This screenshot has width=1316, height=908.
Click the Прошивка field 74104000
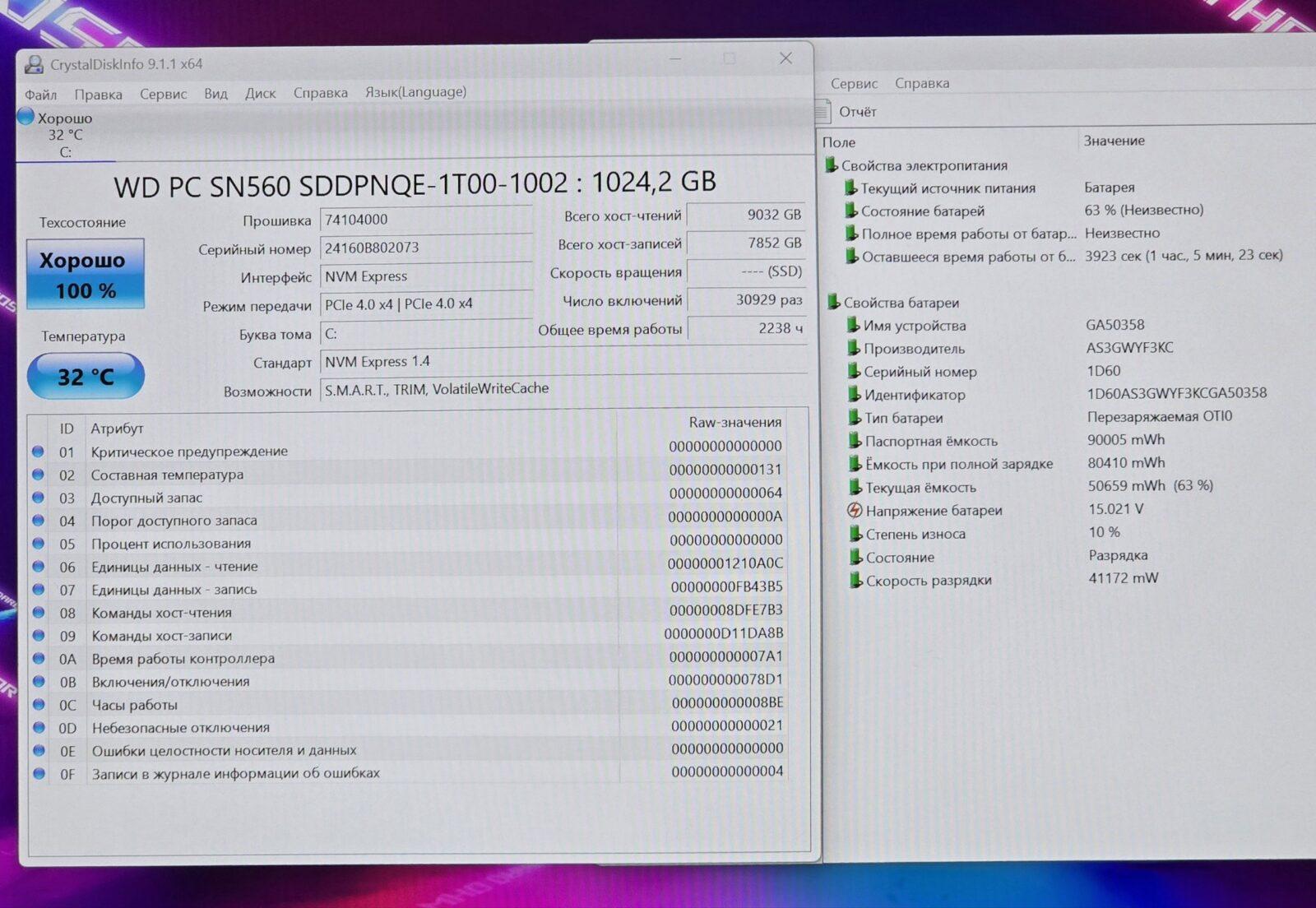[x=426, y=220]
